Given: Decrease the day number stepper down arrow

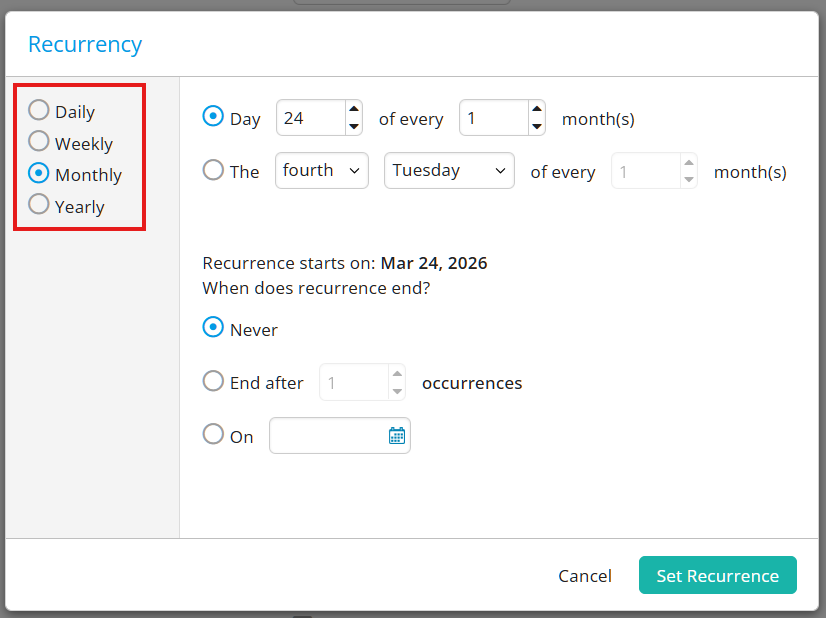Looking at the screenshot, I should click(353, 127).
